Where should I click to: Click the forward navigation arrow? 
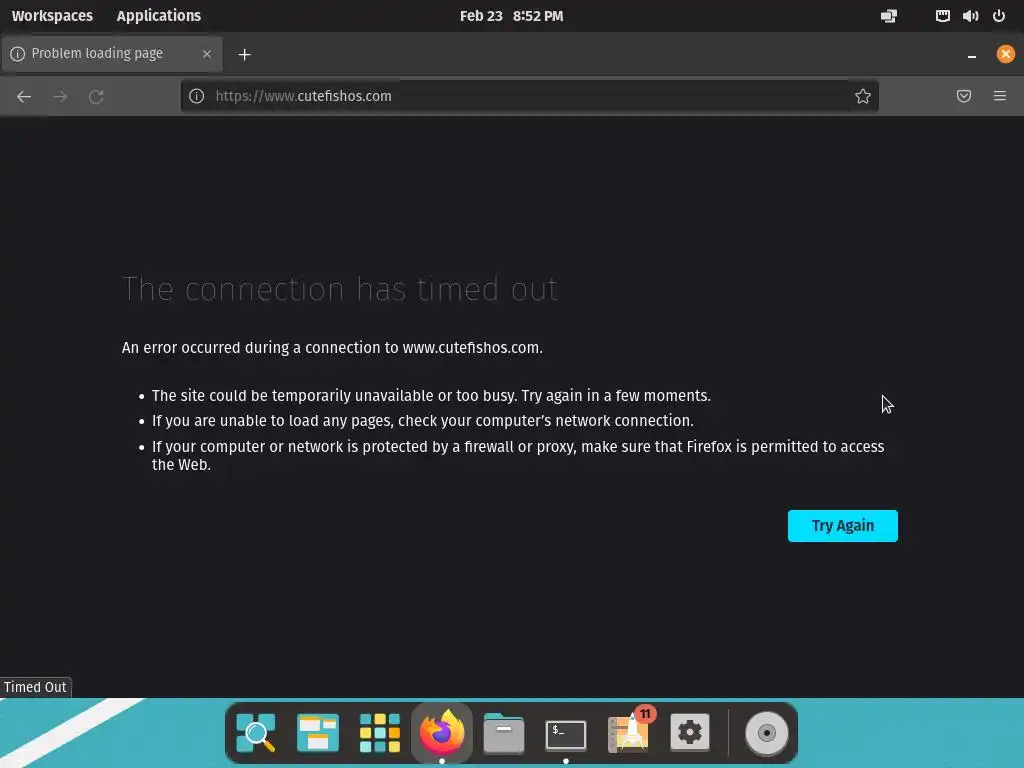(x=60, y=97)
